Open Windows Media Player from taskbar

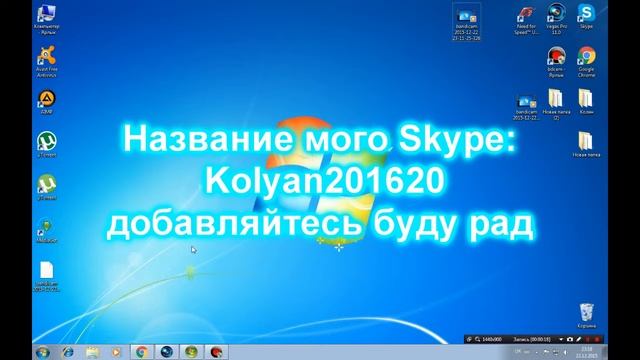click(x=117, y=352)
